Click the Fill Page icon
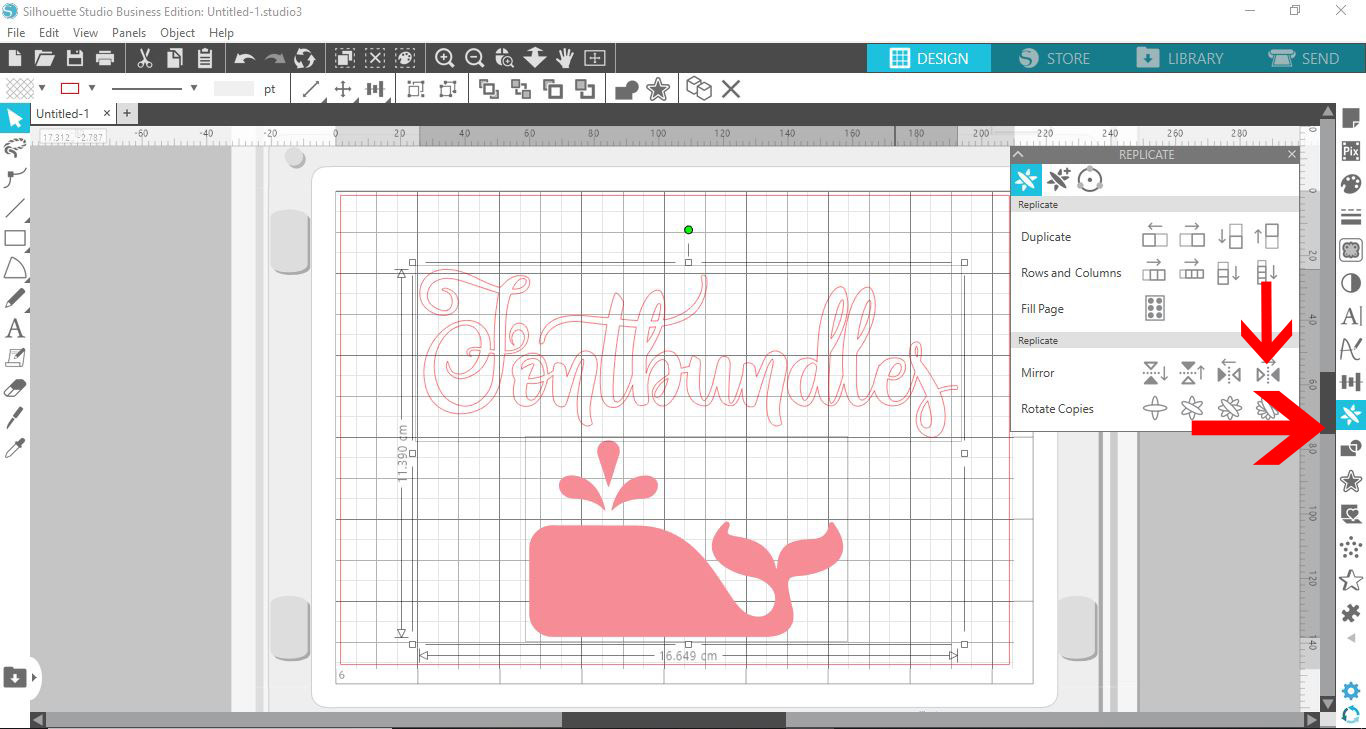This screenshot has height=729, width=1366. tap(1155, 308)
